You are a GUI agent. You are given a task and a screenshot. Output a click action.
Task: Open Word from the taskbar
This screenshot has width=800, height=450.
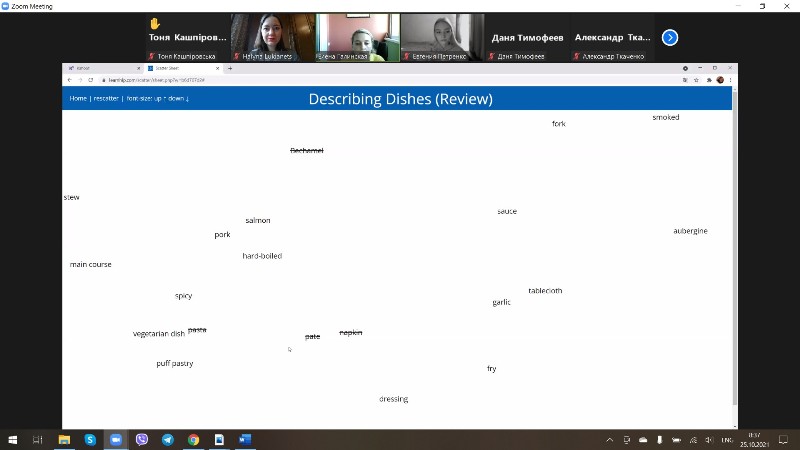pyautogui.click(x=245, y=439)
